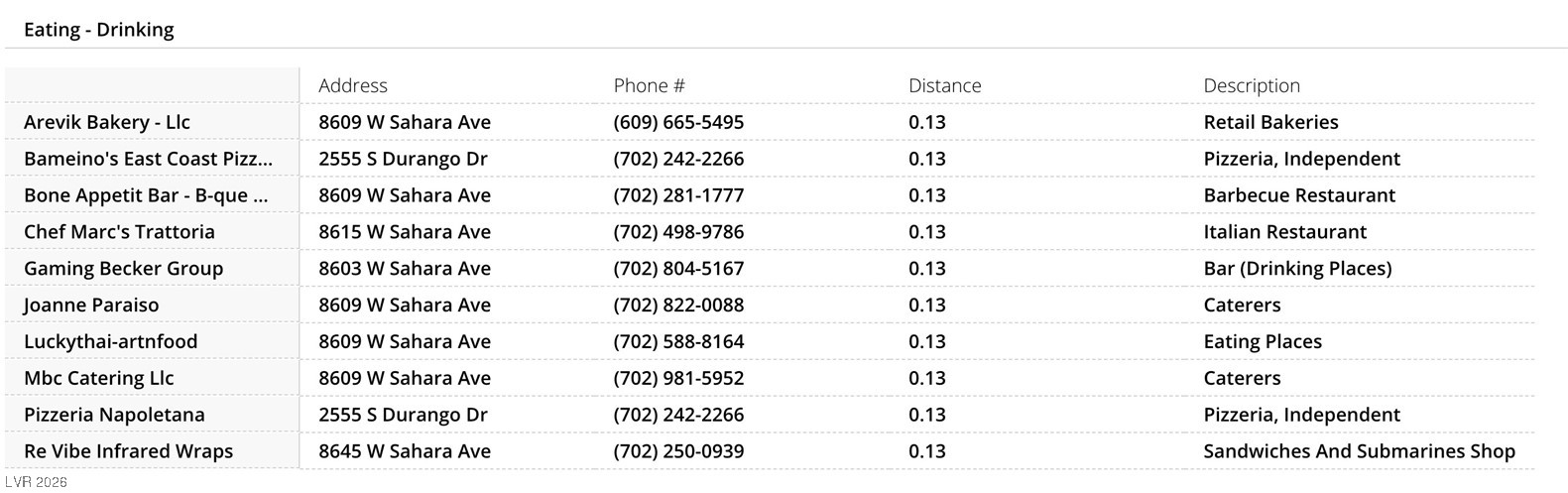Click the Barbecue Restaurant description cell
Viewport: 1568px width, 493px height.
click(1299, 195)
